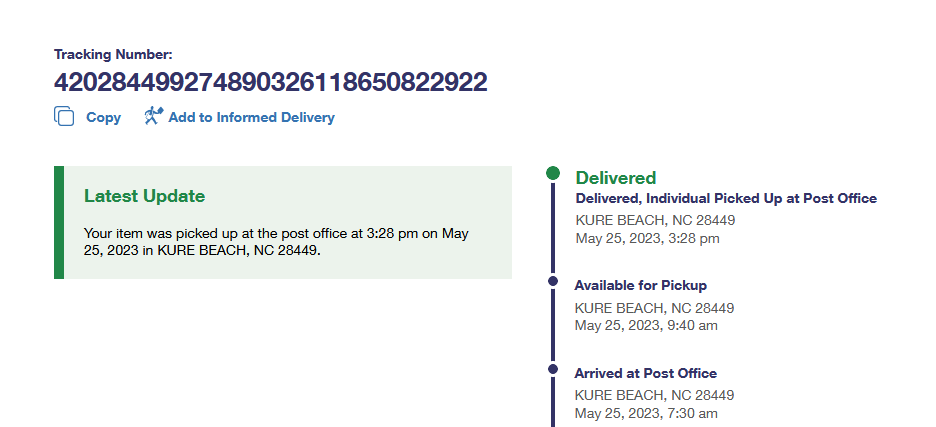Click the 9:40 am pickup availability timestamp

tap(646, 325)
